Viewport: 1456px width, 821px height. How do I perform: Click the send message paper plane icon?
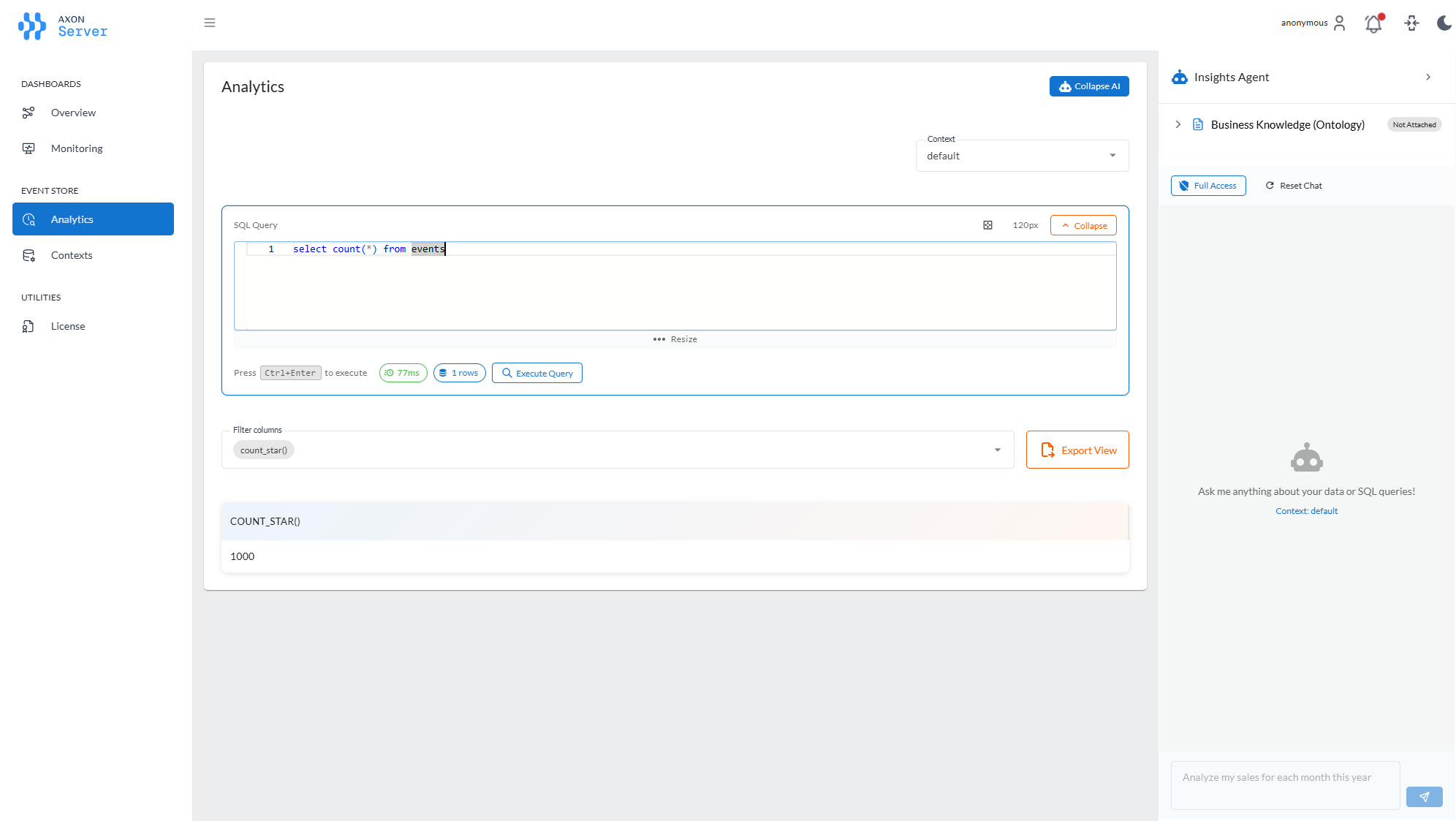tap(1424, 796)
